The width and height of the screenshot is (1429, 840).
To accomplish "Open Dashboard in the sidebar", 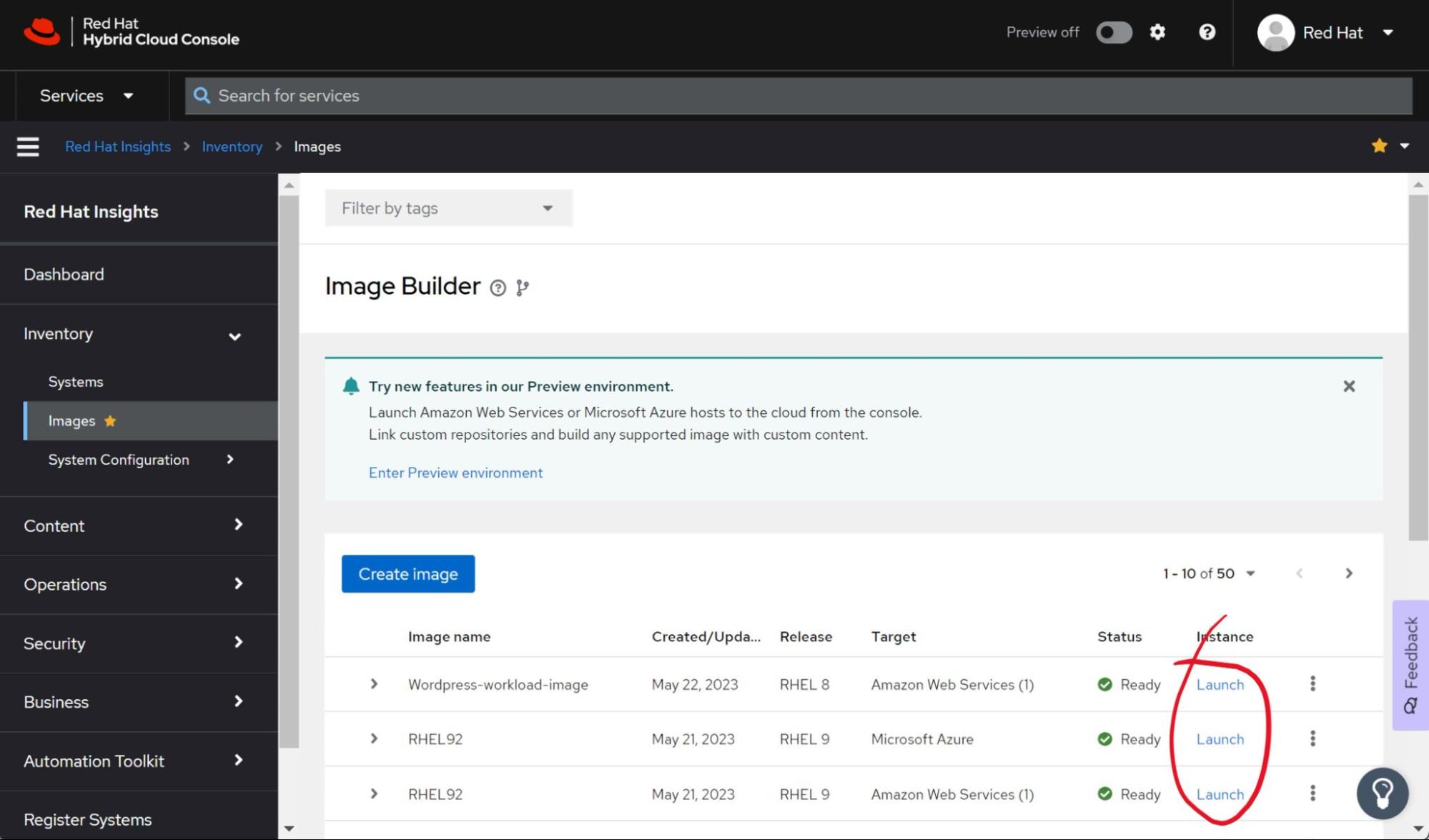I will [x=139, y=275].
